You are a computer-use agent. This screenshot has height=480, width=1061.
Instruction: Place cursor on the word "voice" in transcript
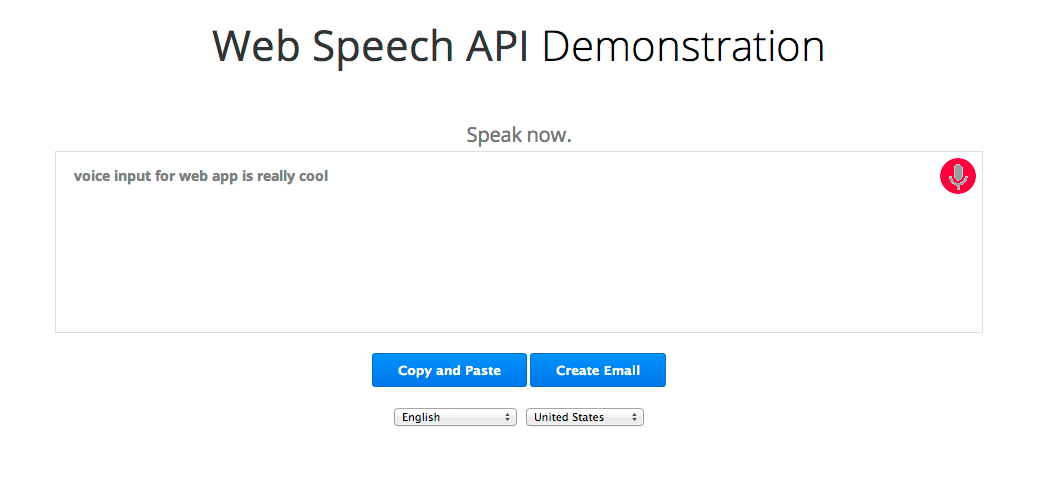92,177
